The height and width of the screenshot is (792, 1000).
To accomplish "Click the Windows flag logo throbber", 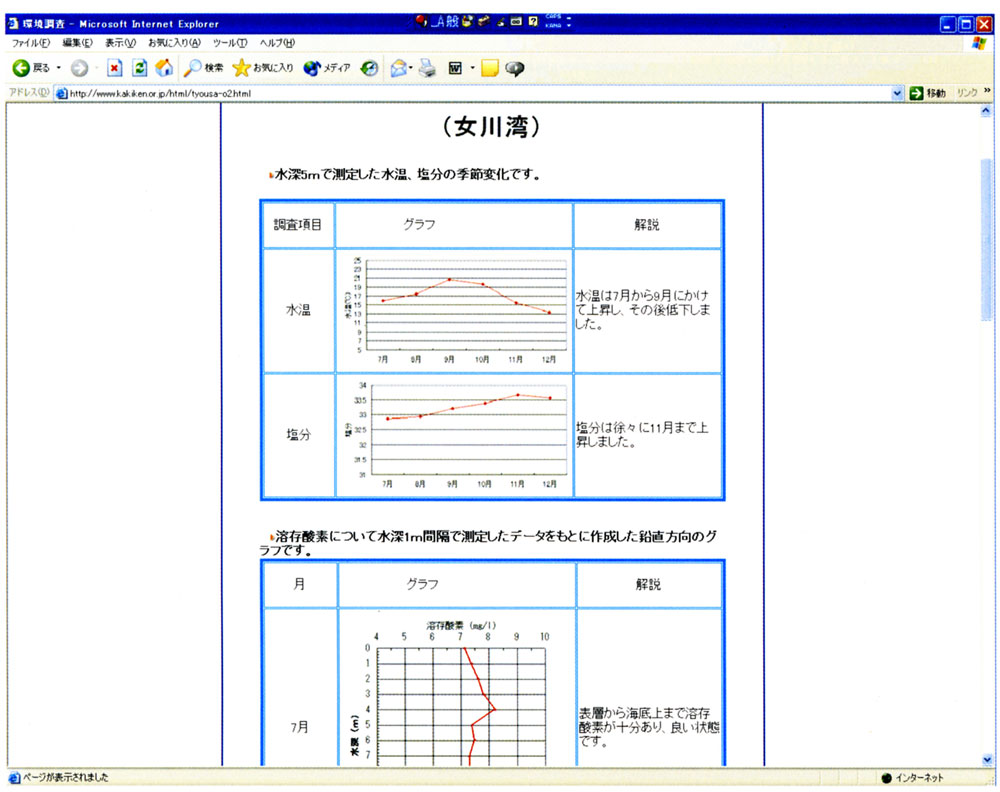I will click(x=980, y=43).
